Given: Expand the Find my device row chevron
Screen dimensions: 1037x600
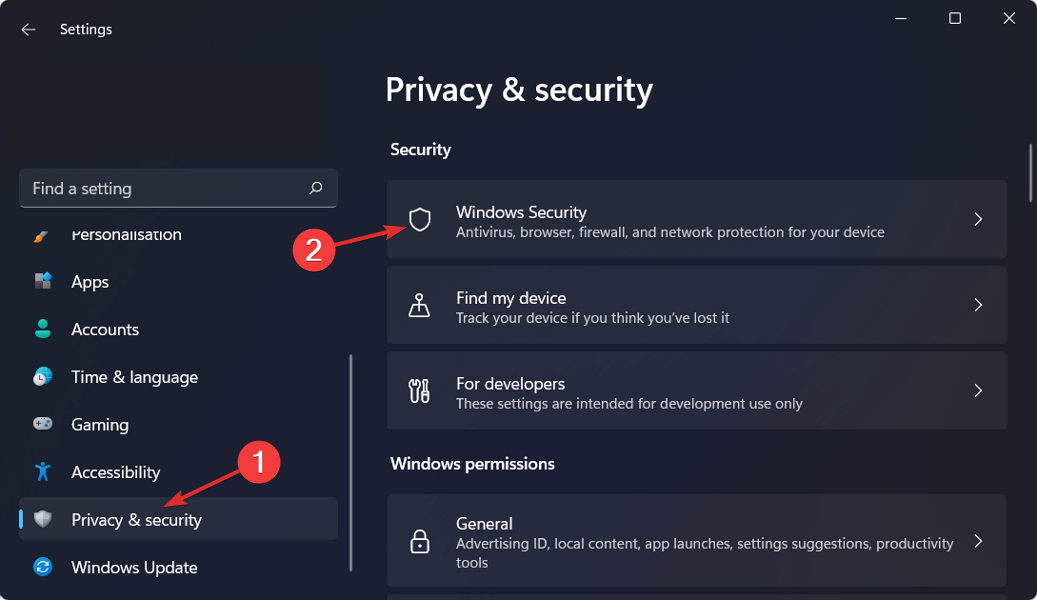Looking at the screenshot, I should [x=978, y=305].
